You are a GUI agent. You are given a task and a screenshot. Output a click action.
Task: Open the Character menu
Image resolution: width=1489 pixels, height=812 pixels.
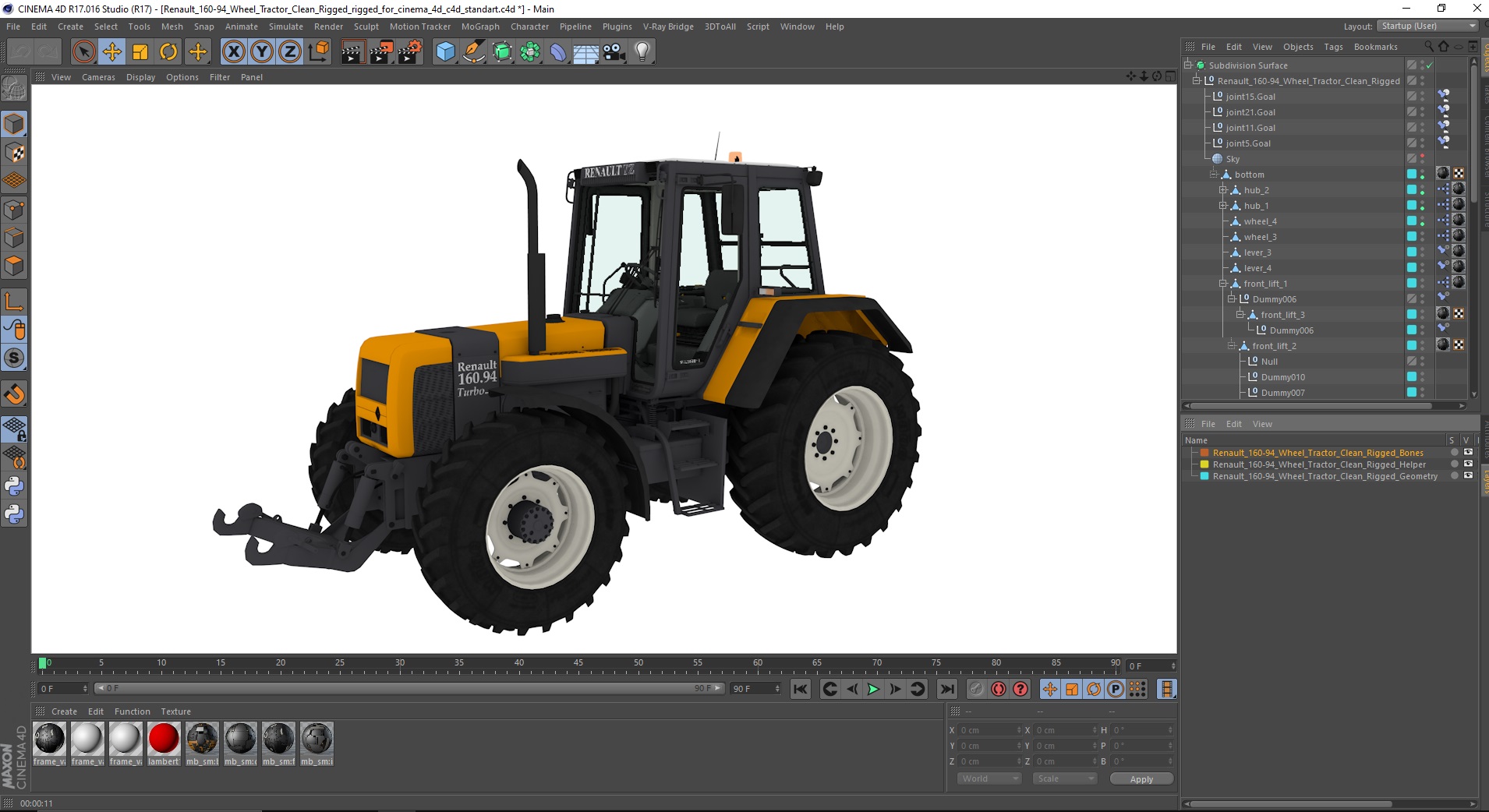click(529, 26)
